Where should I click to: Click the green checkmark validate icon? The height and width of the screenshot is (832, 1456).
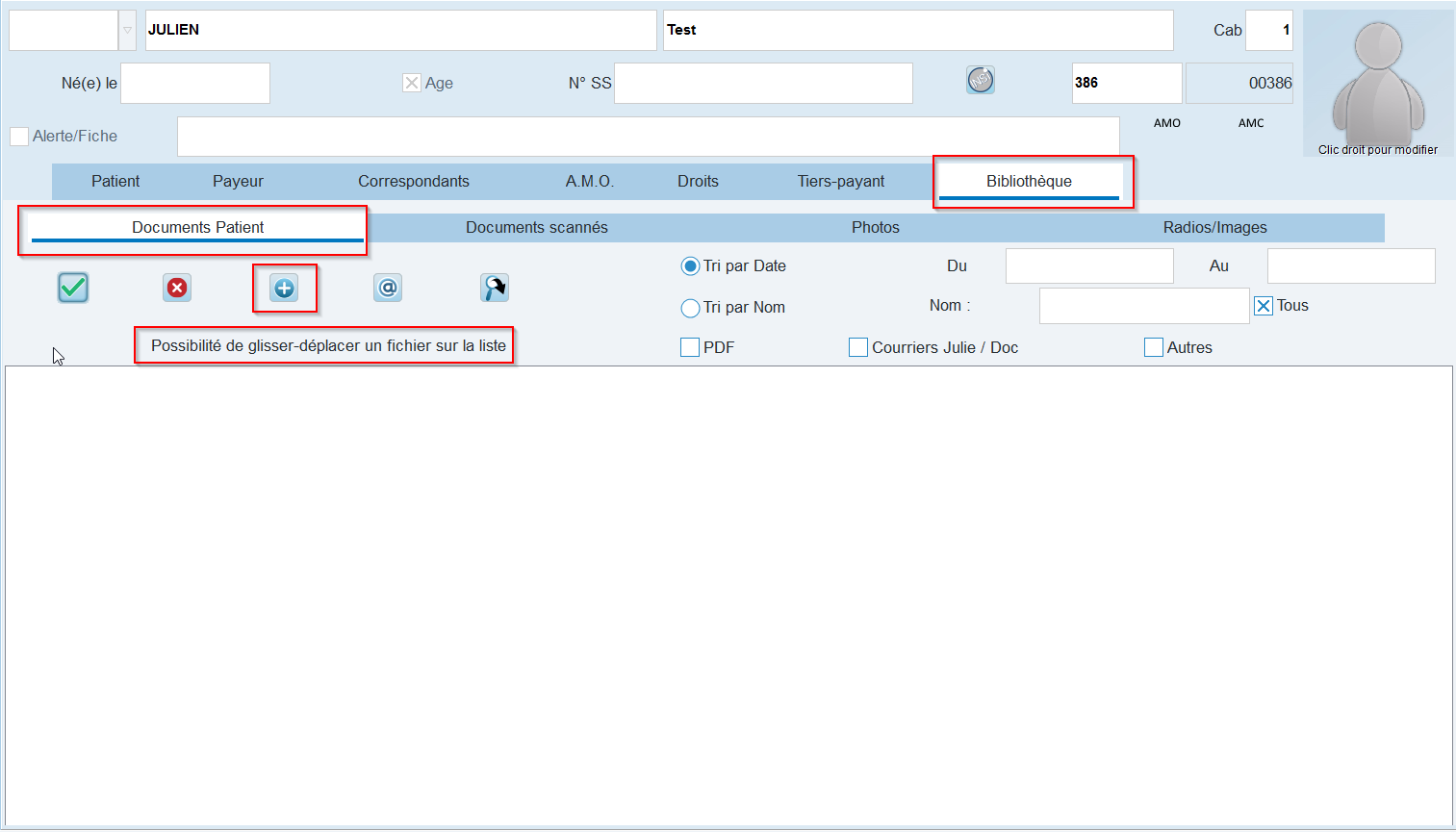click(73, 288)
